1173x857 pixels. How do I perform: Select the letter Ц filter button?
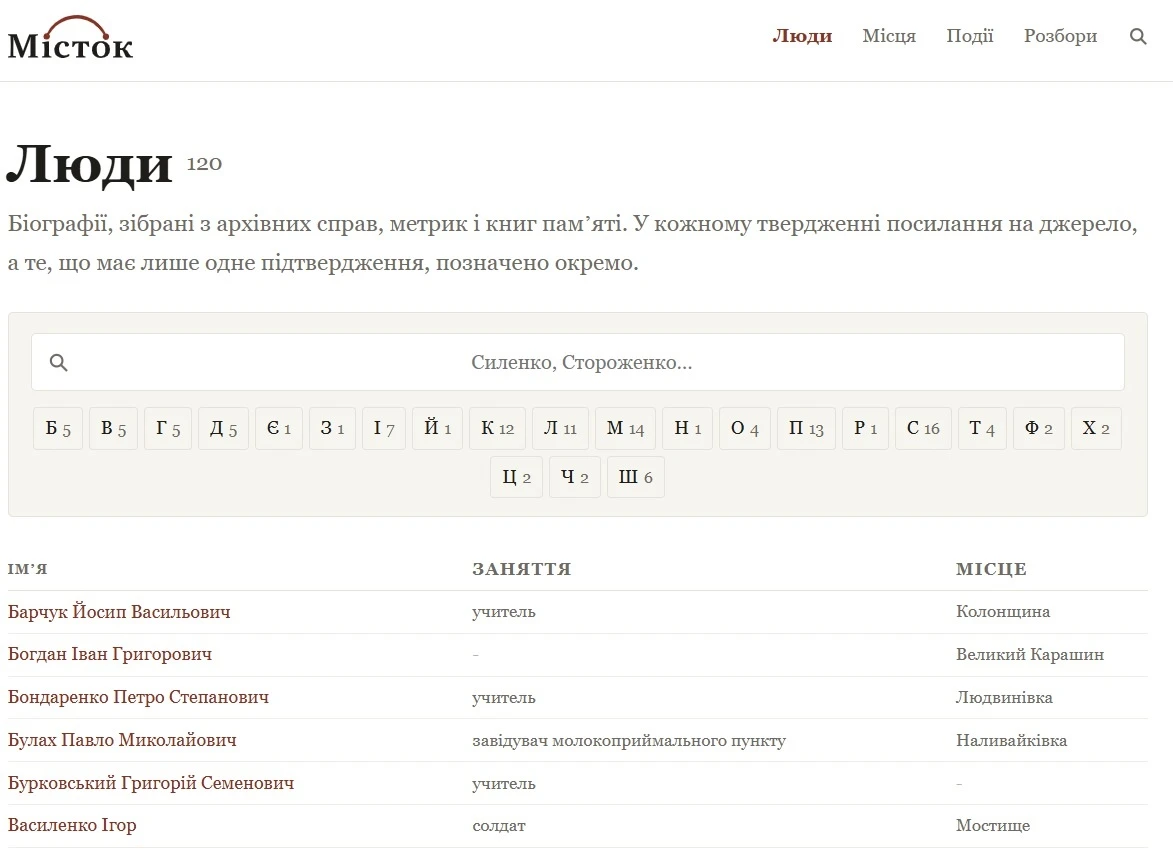516,477
